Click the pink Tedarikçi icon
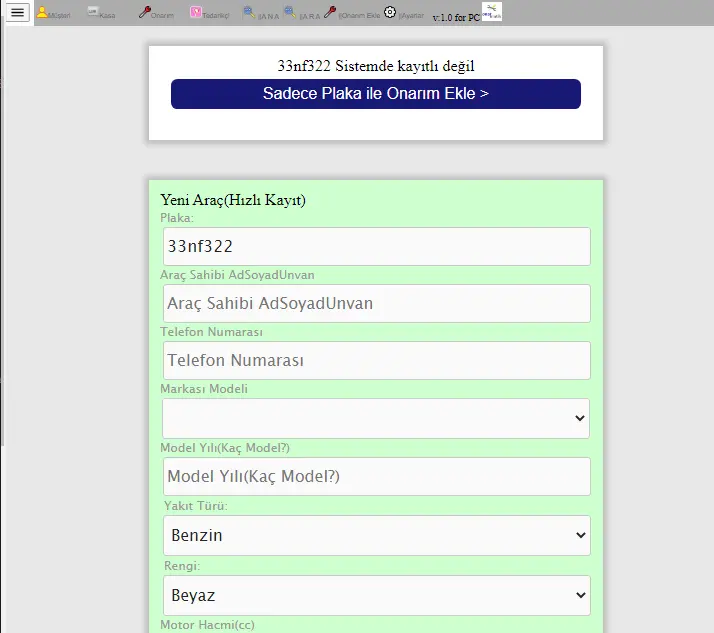Viewport: 714px width, 633px height. [195, 13]
